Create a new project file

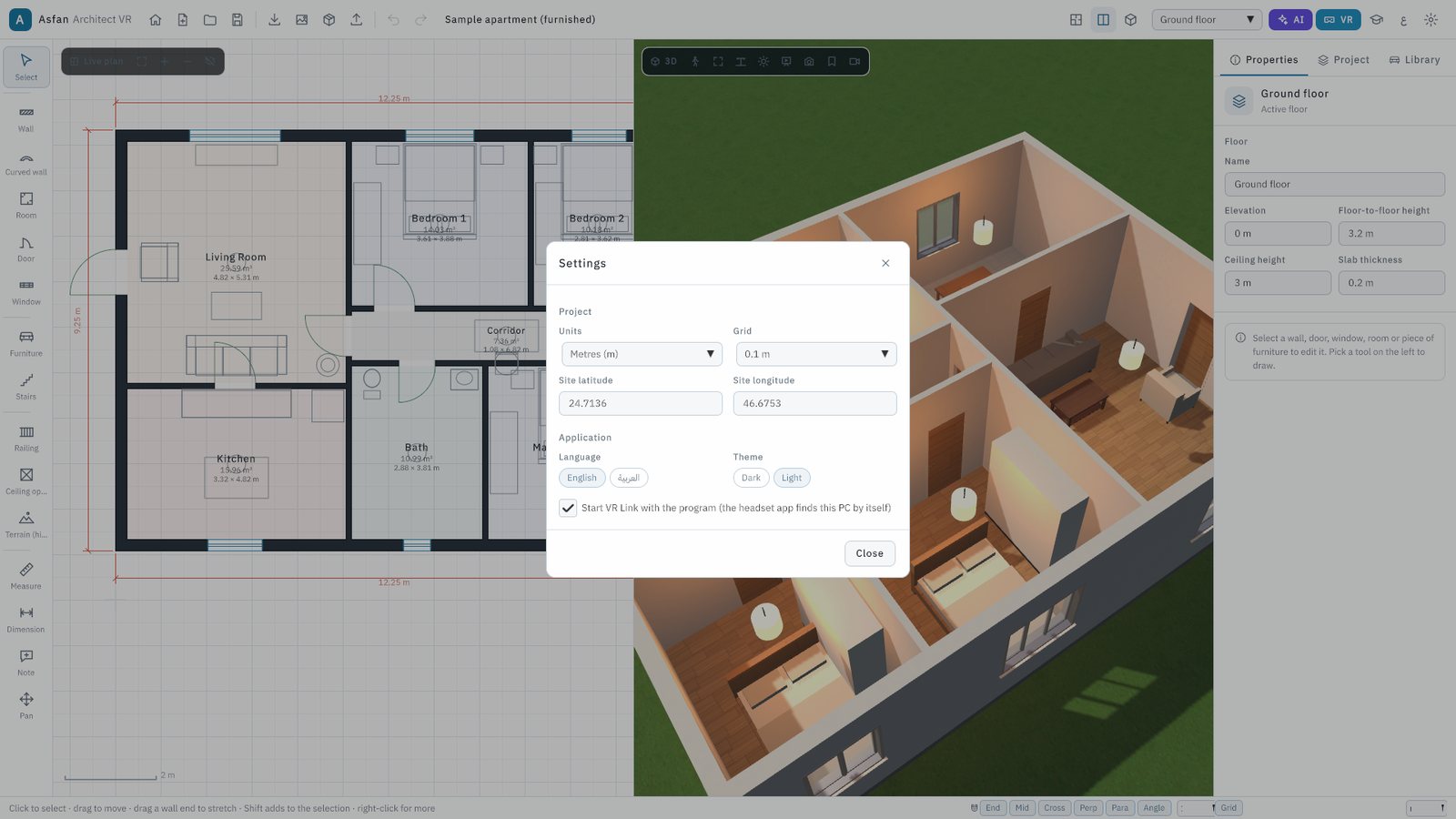183,19
